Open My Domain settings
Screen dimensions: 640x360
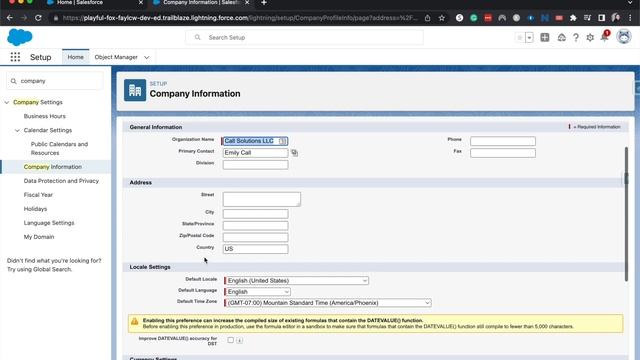point(39,237)
